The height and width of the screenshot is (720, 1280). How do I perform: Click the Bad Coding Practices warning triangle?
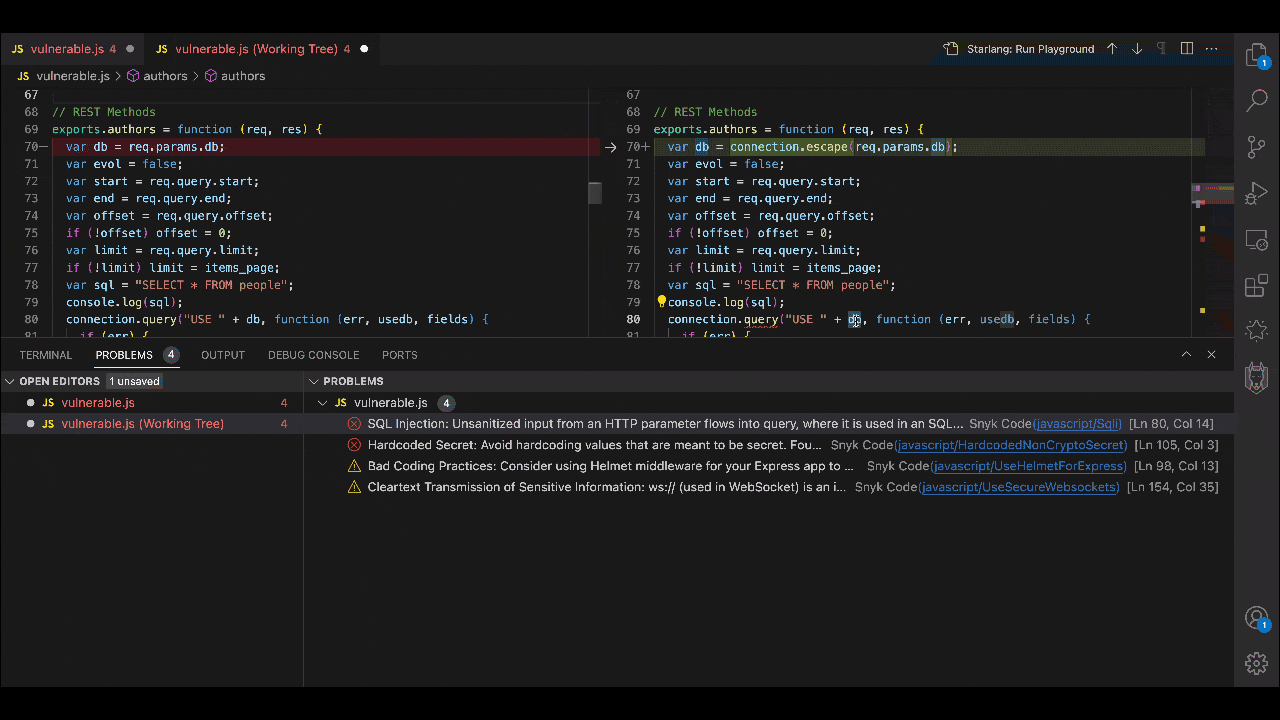[354, 466]
